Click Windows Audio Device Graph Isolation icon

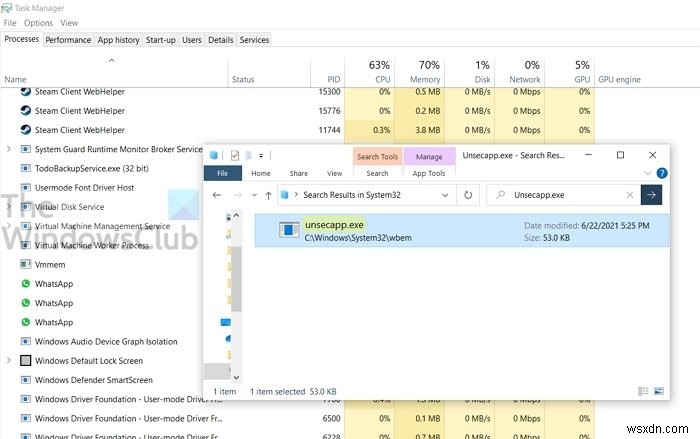tap(25, 341)
